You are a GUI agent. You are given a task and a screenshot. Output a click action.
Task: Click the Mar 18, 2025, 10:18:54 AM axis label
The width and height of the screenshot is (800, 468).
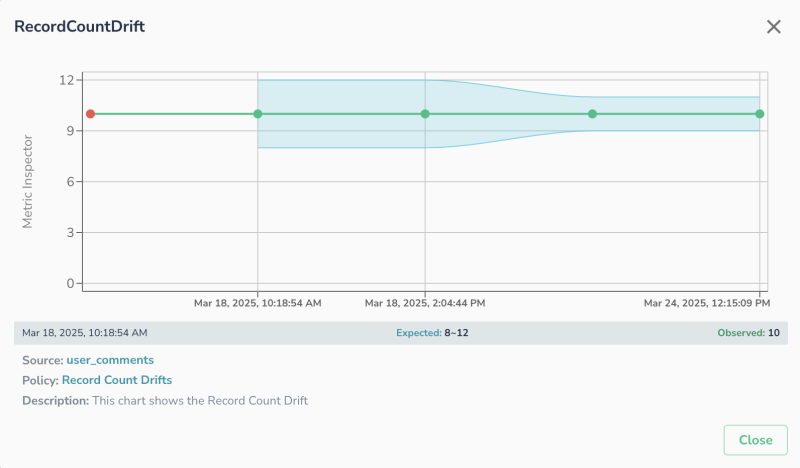(258, 302)
